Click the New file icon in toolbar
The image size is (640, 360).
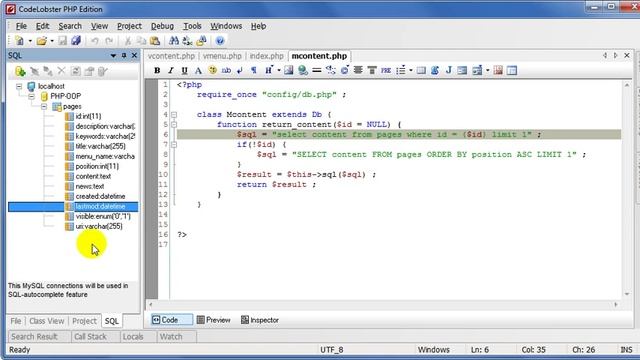pyautogui.click(x=19, y=40)
